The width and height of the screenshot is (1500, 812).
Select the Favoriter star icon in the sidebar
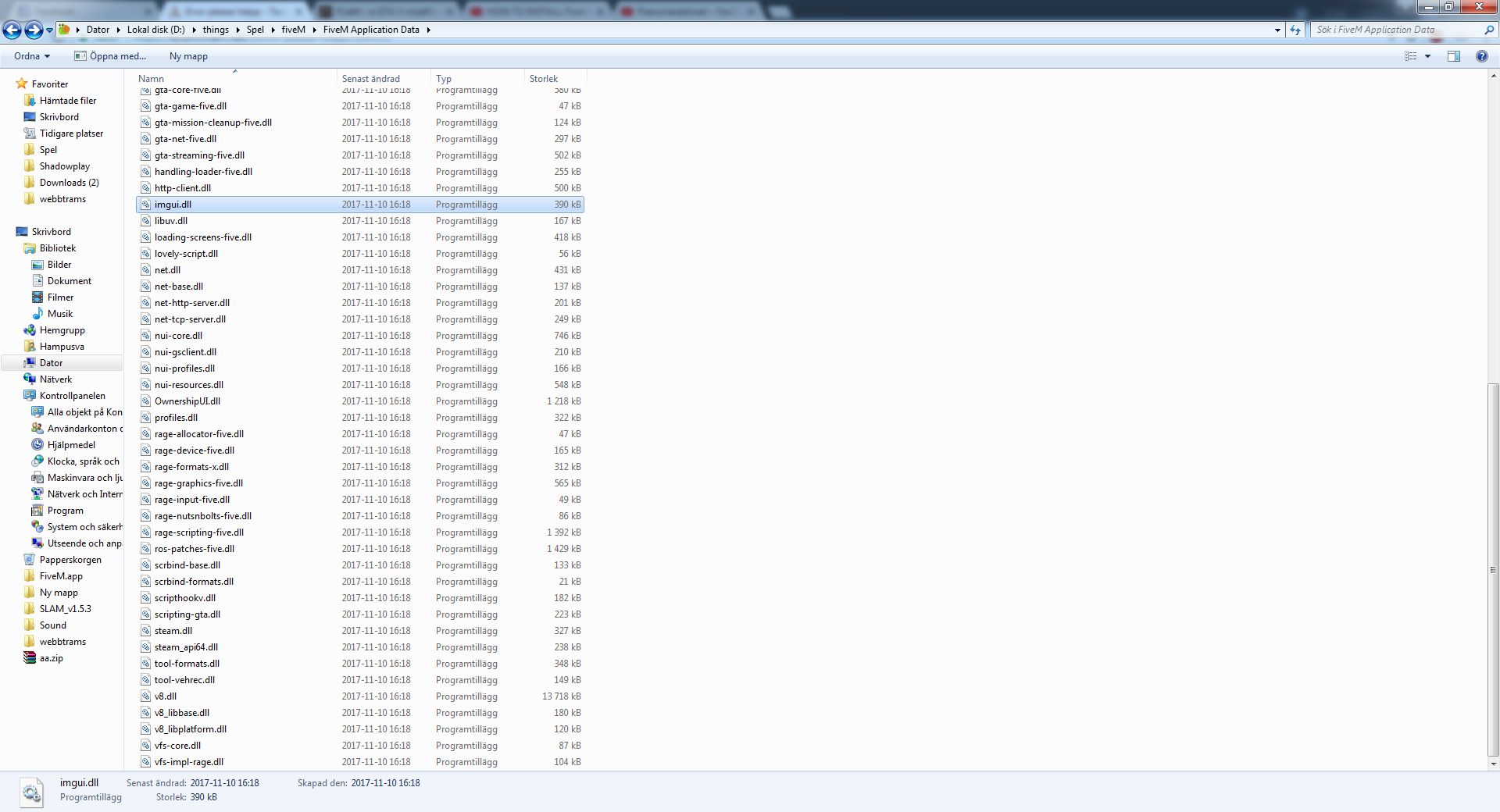22,84
